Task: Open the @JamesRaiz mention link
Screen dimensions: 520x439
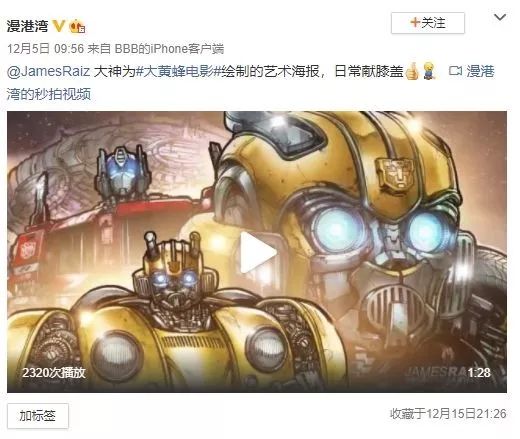Action: pos(48,71)
